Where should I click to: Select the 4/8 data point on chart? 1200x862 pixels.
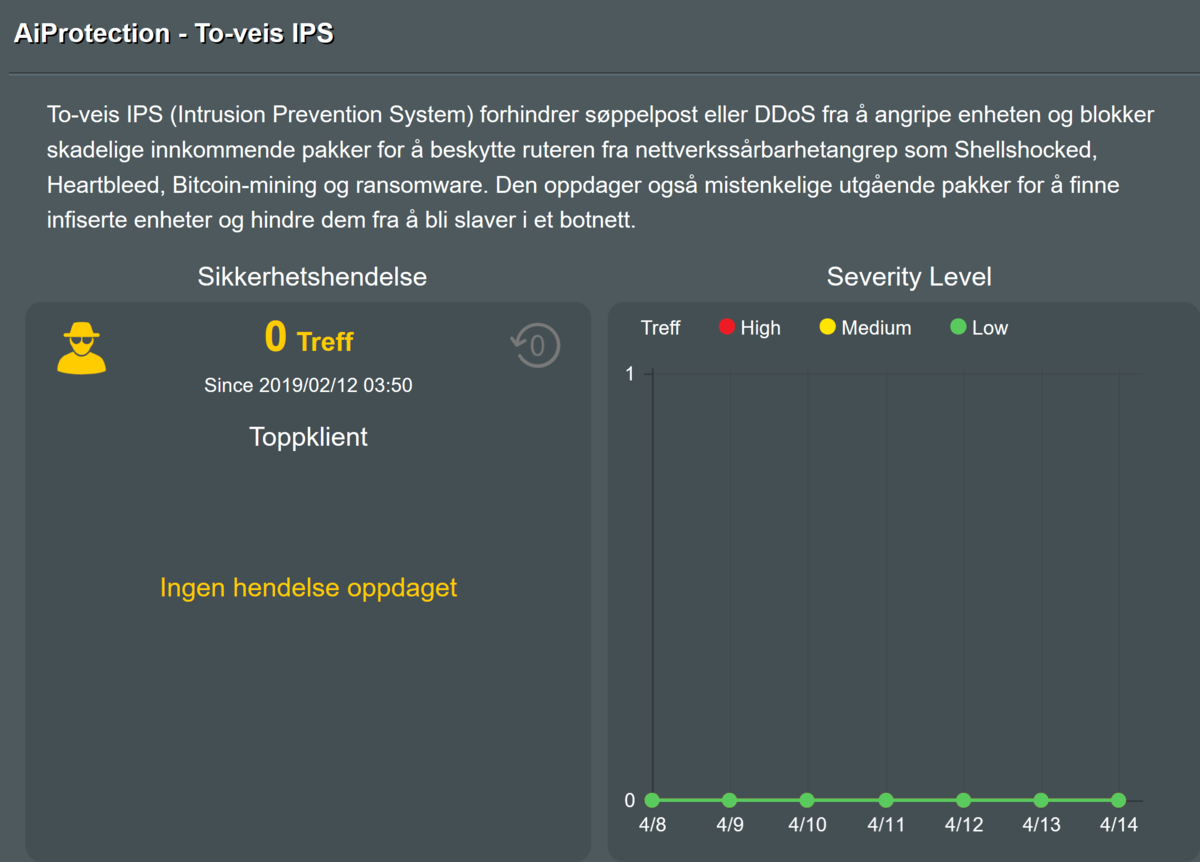tap(652, 800)
